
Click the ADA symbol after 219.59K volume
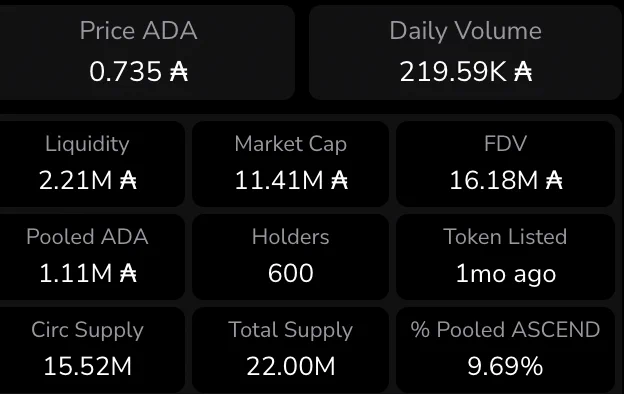coord(523,72)
